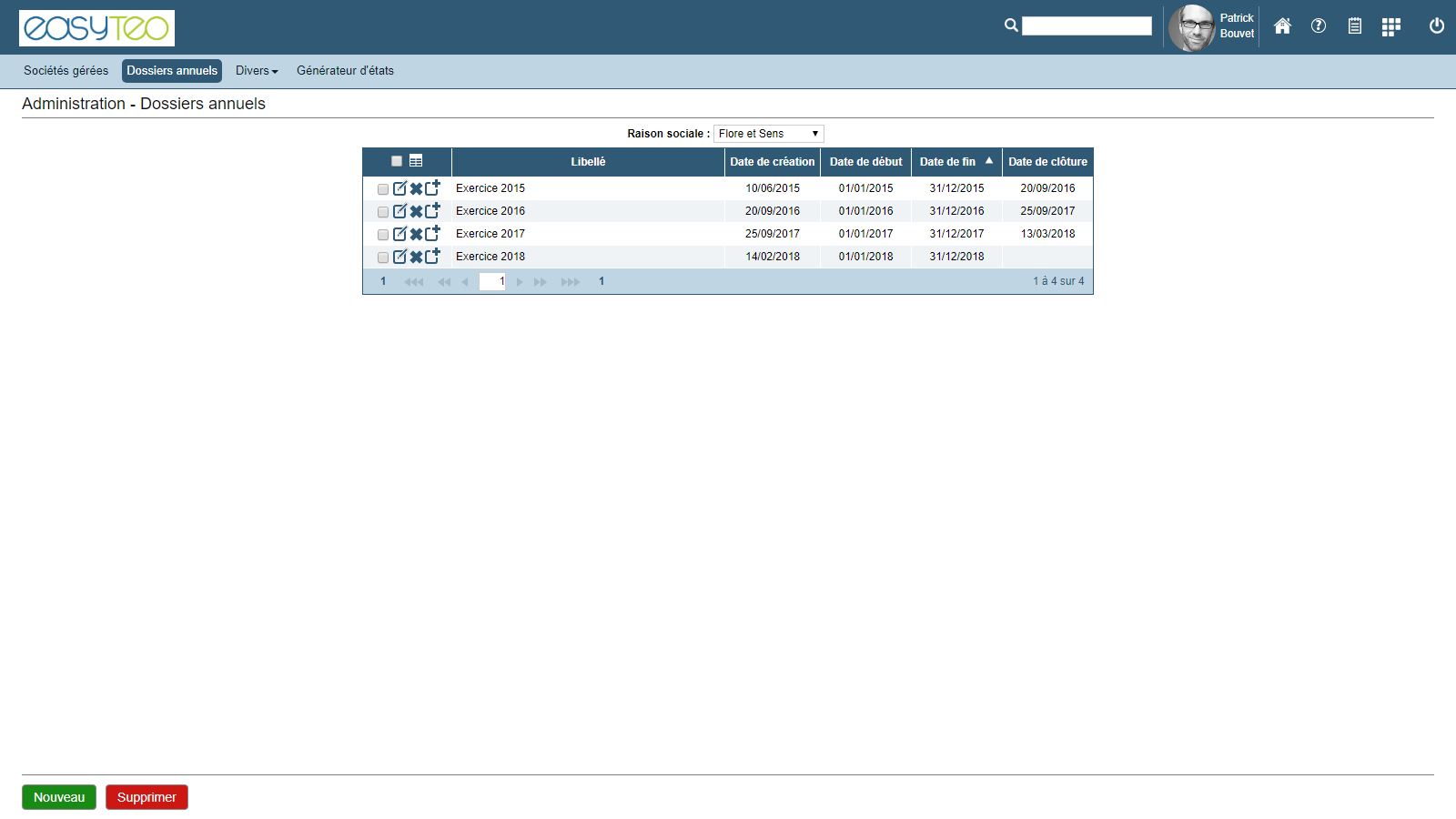
Task: Delete Exercice 2016 using the cross icon
Action: [416, 211]
